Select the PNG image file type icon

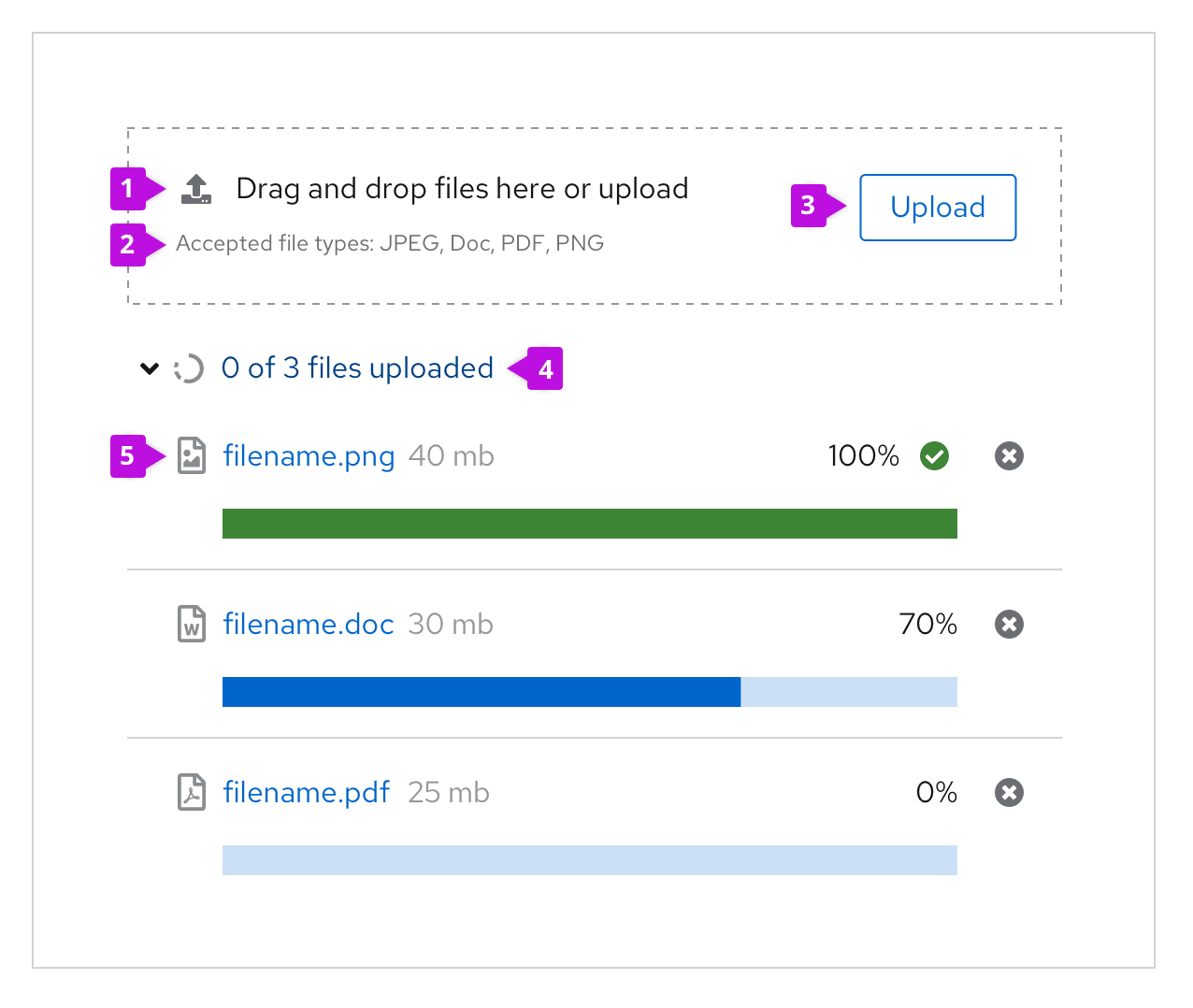192,456
